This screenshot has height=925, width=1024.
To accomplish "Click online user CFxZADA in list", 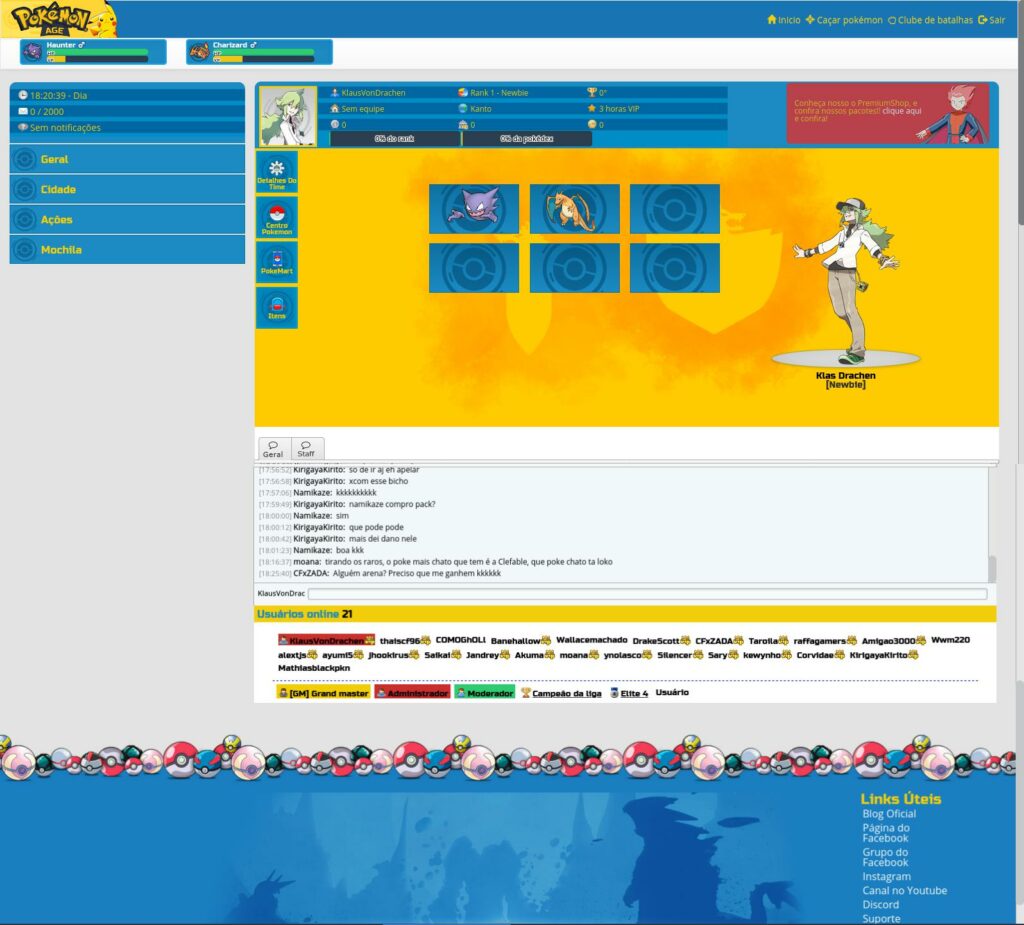I will coord(719,641).
